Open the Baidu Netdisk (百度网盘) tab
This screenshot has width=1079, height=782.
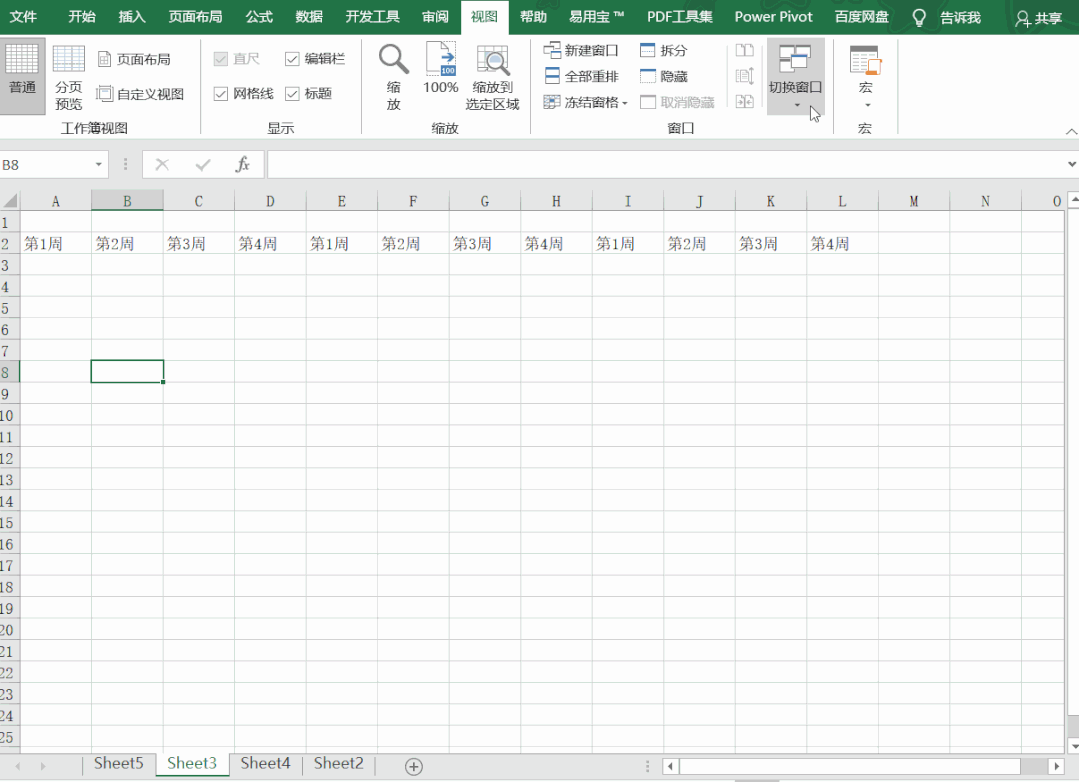[x=862, y=17]
